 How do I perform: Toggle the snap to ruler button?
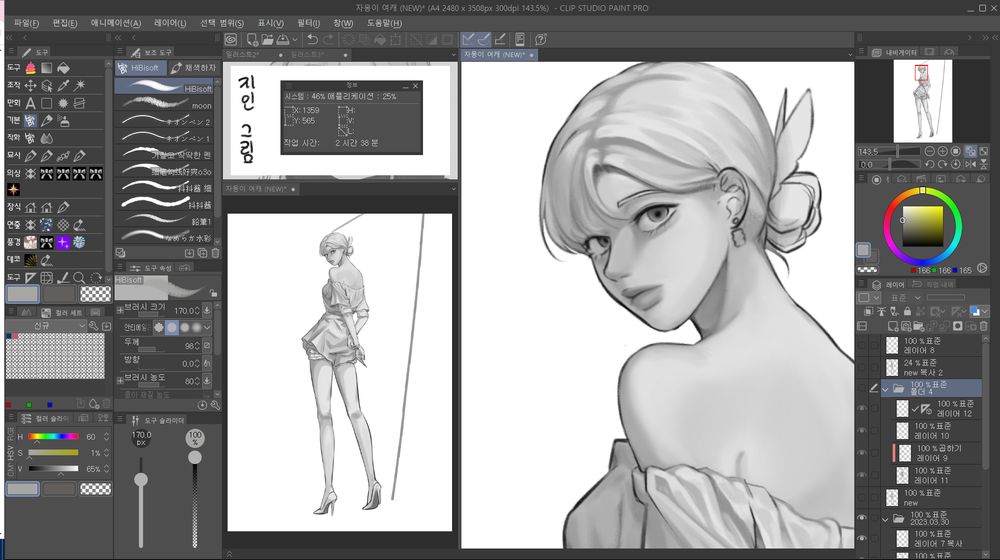click(x=468, y=40)
